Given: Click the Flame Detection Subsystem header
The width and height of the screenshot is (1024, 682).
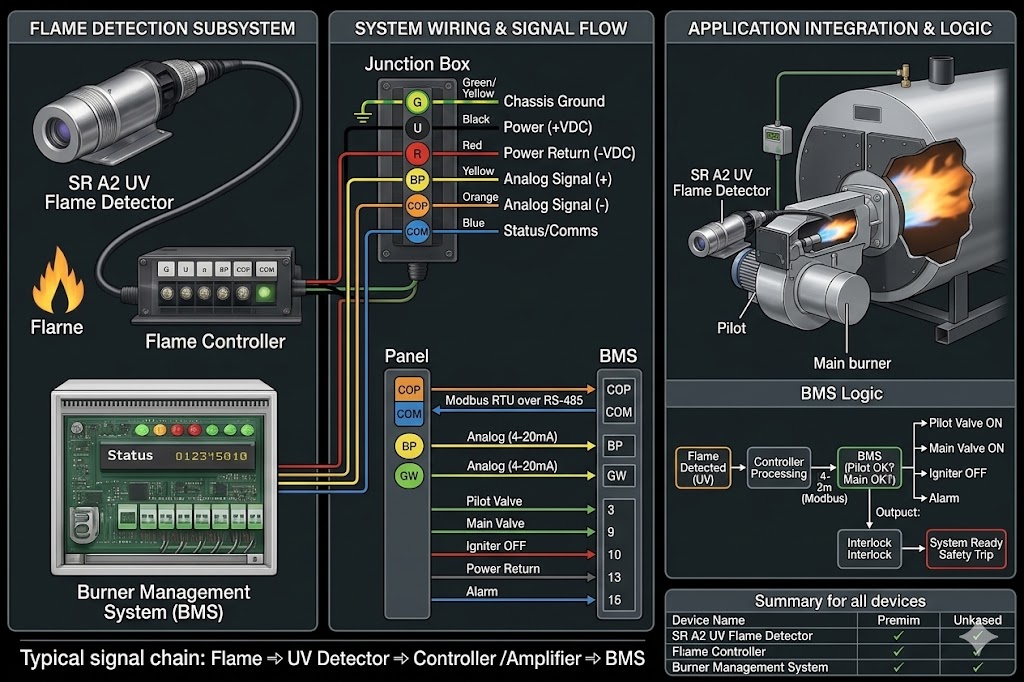Looking at the screenshot, I should click(163, 29).
